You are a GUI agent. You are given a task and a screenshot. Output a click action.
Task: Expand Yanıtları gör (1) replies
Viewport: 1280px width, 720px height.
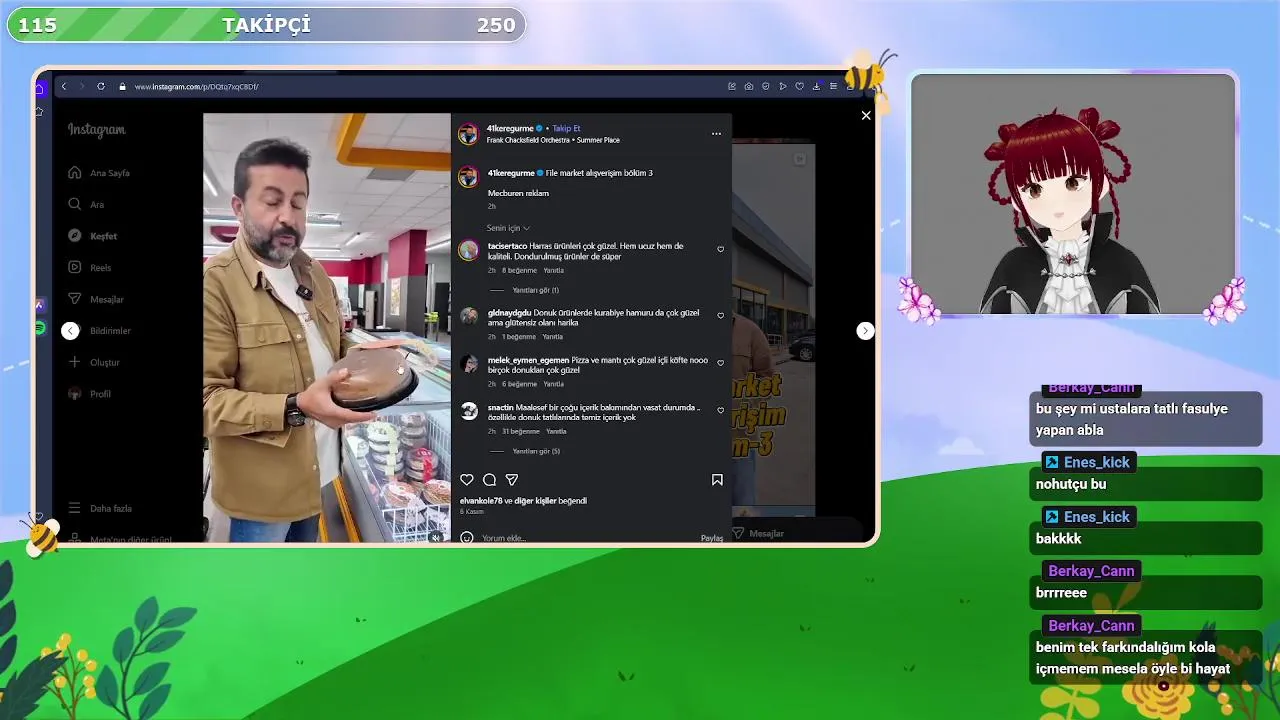click(535, 290)
